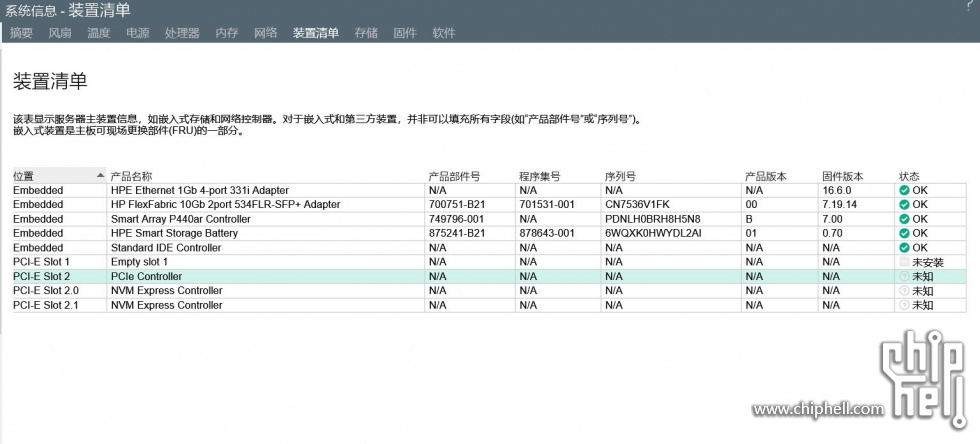Select PCIe Controller product name
This screenshot has width=980, height=444.
click(146, 276)
